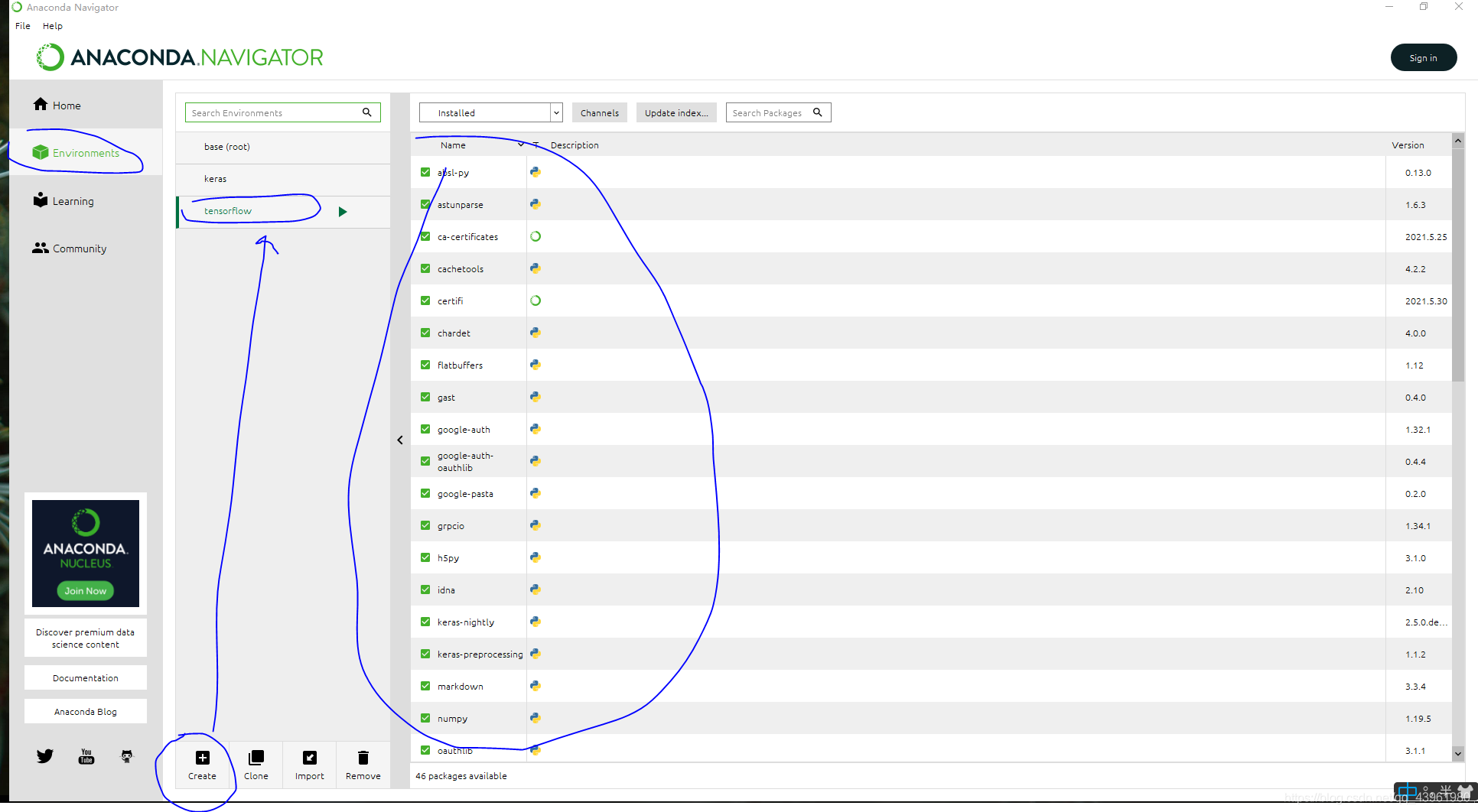The height and width of the screenshot is (812, 1478).
Task: Toggle the gast package checkbox
Action: pos(425,397)
